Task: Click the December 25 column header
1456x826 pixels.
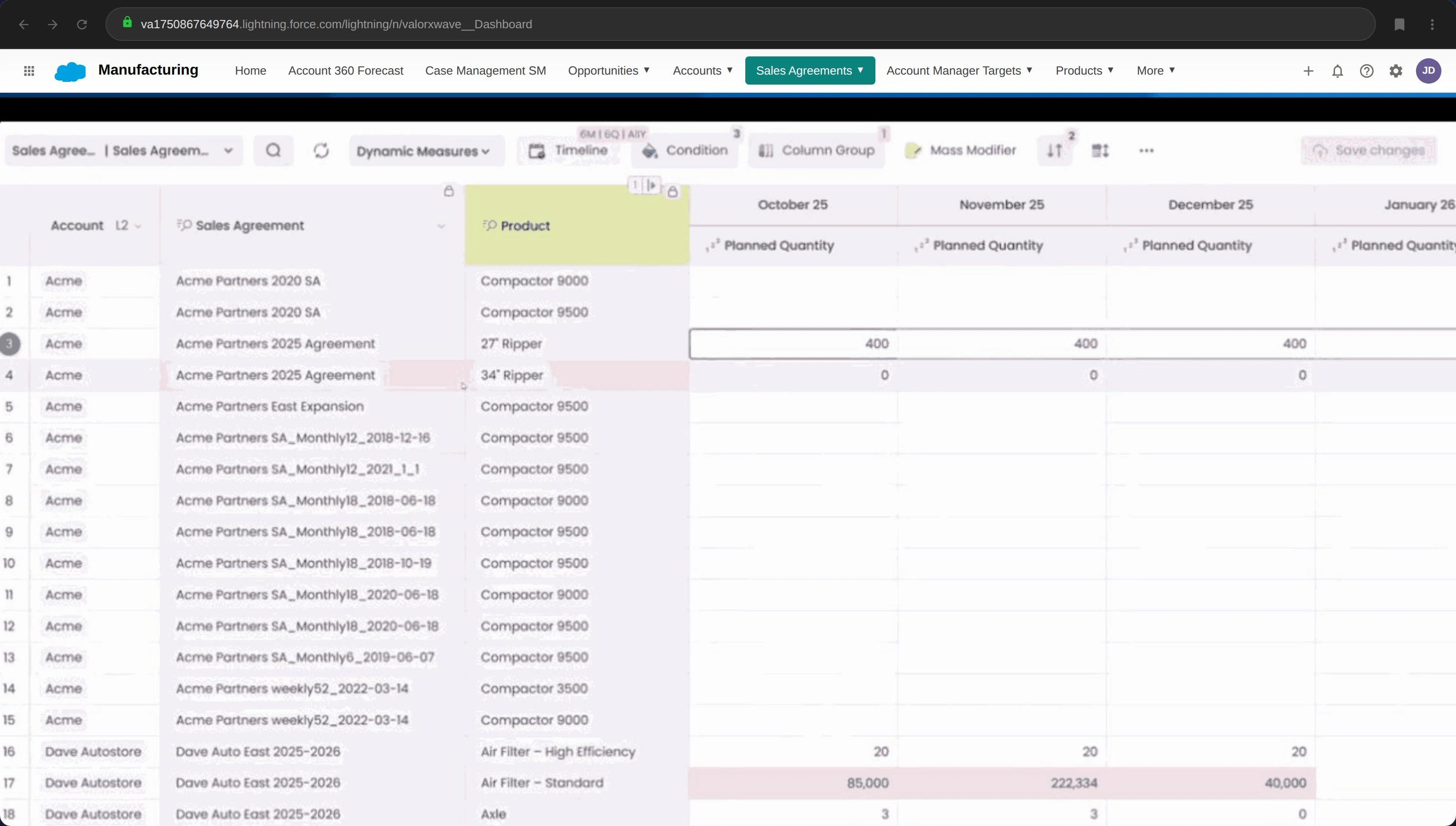Action: tap(1210, 205)
